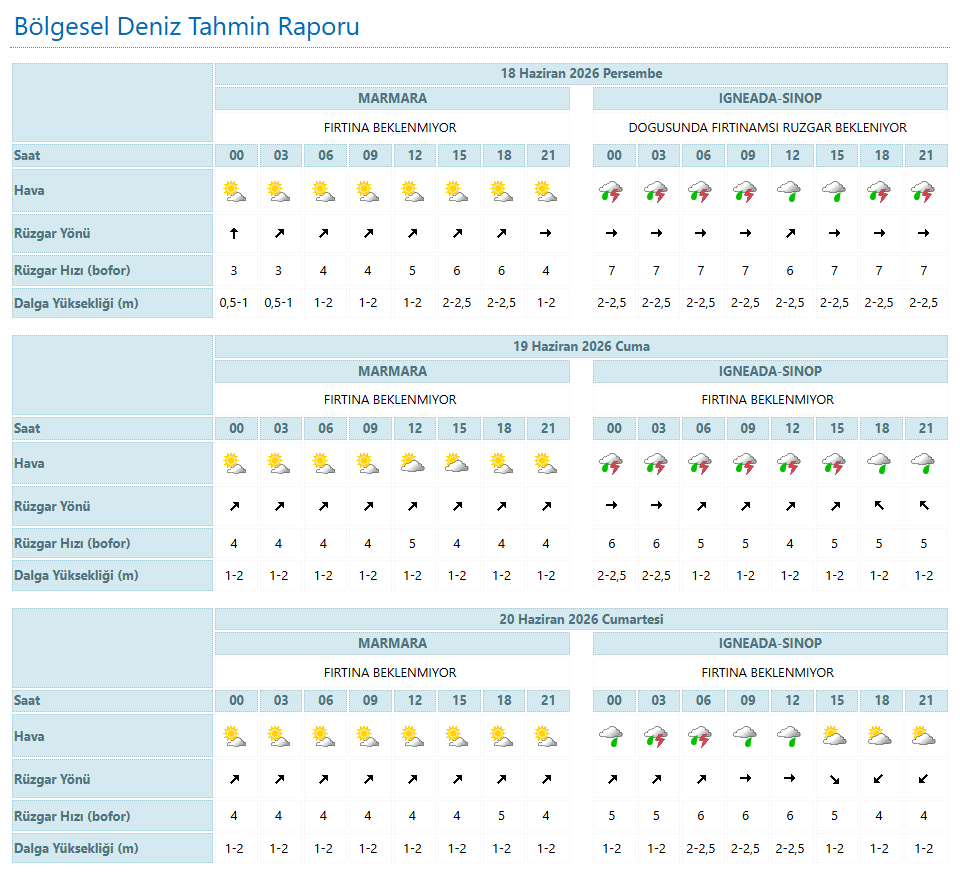
Task: Click the 18 Haziran Marmara 00 sunny weather icon
Action: [x=234, y=192]
